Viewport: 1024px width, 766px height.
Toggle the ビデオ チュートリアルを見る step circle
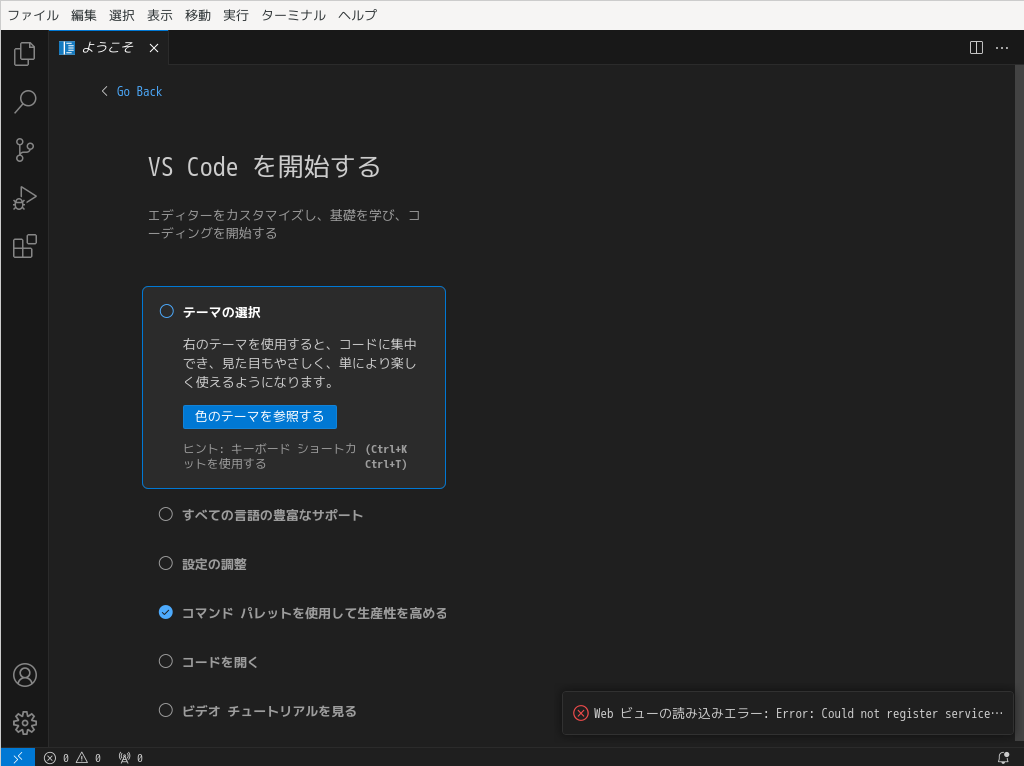(166, 710)
